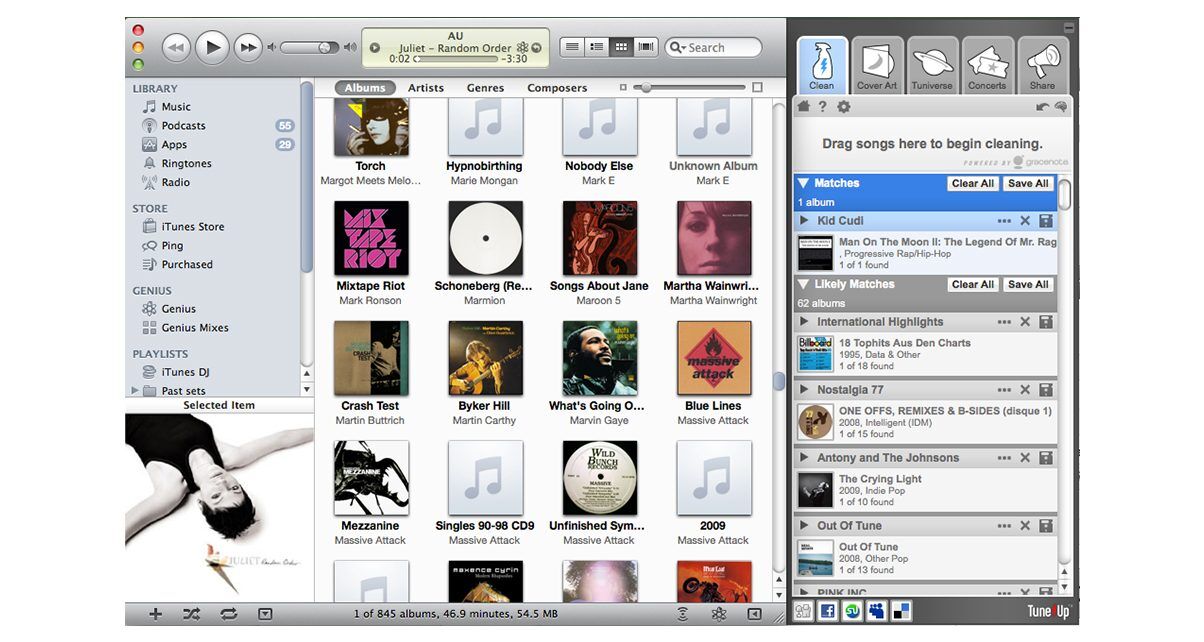Switch to the Artists tab
This screenshot has height=642, width=1204.
426,88
